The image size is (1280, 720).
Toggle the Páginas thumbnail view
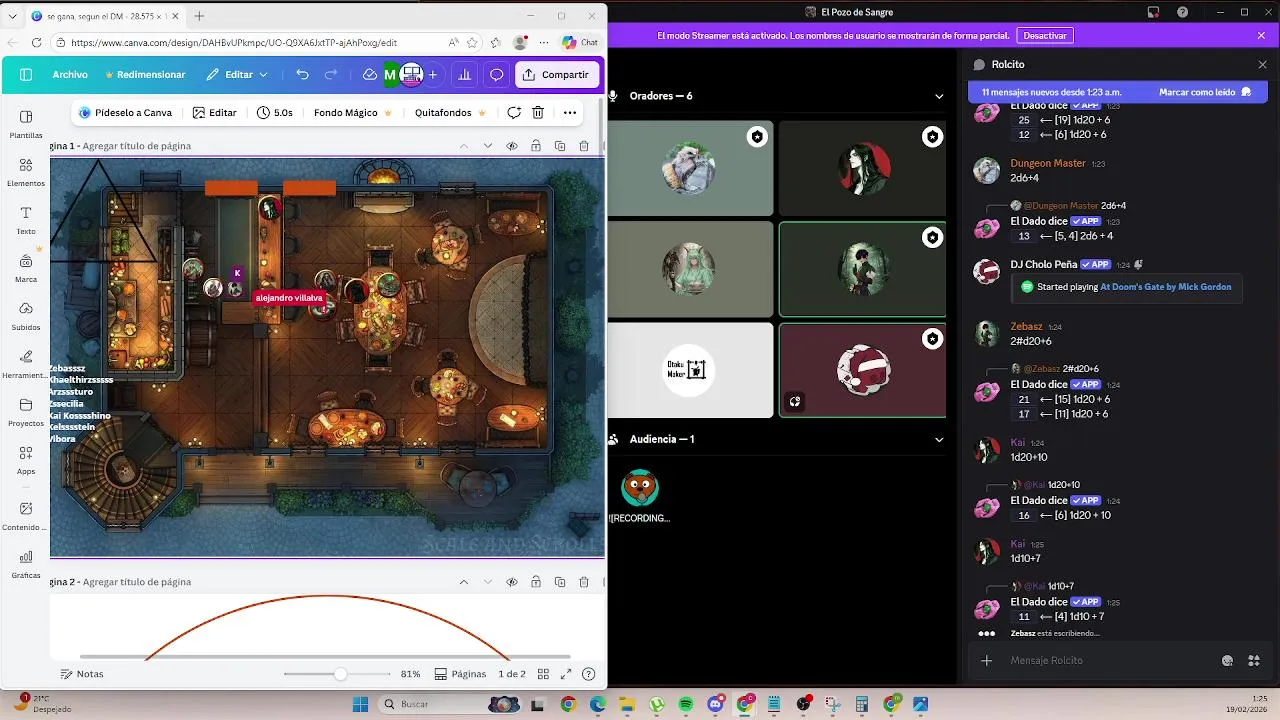pos(460,674)
